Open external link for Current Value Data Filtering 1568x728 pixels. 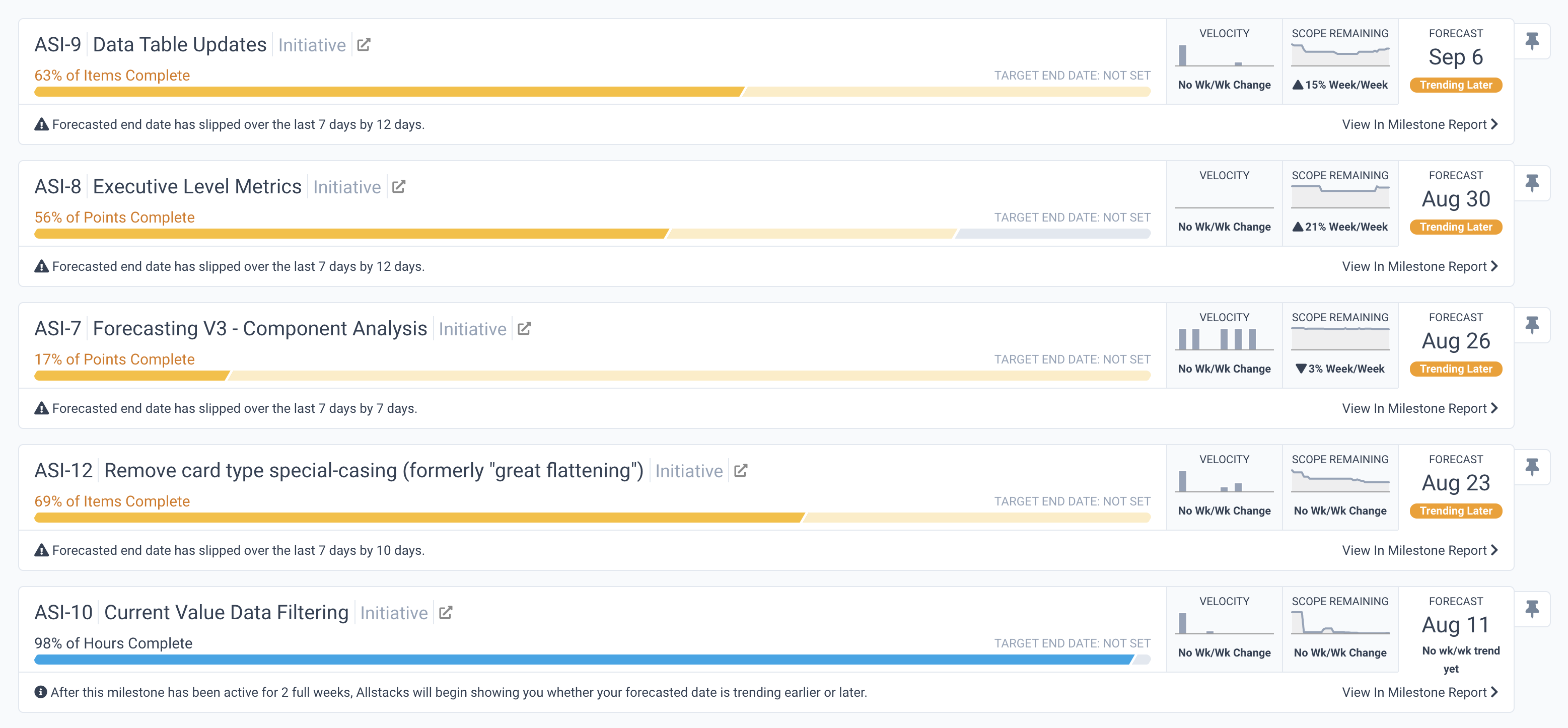pos(446,612)
